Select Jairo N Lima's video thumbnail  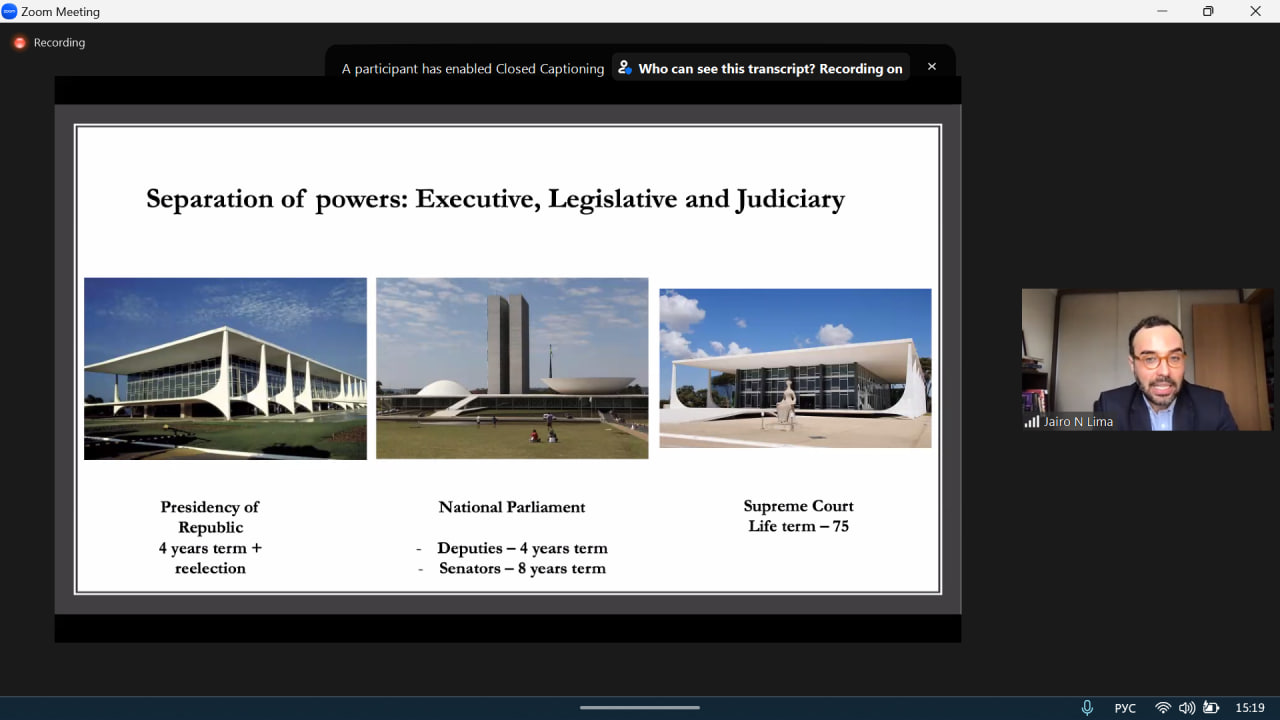point(1146,360)
